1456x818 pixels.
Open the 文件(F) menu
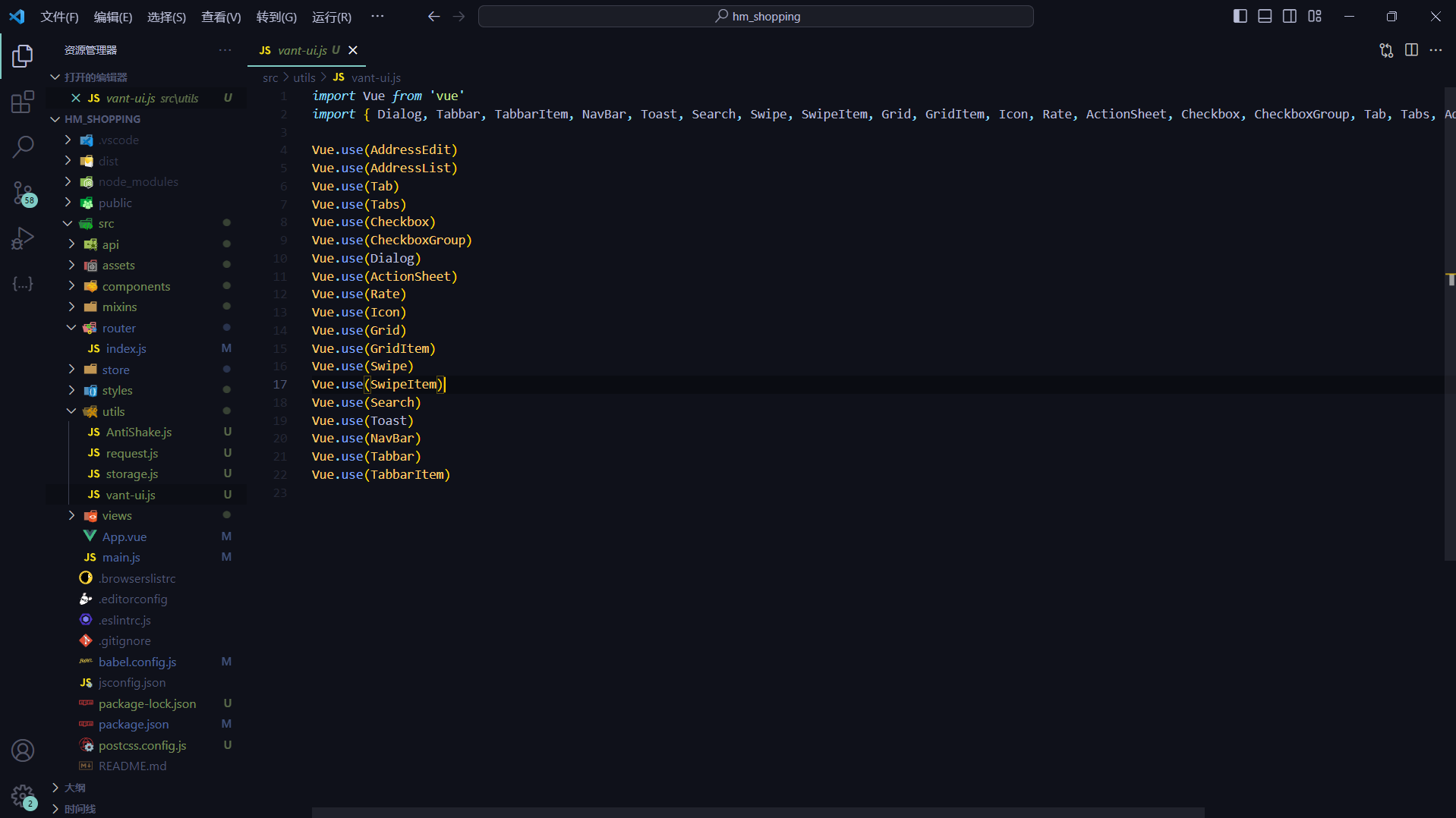(x=59, y=17)
